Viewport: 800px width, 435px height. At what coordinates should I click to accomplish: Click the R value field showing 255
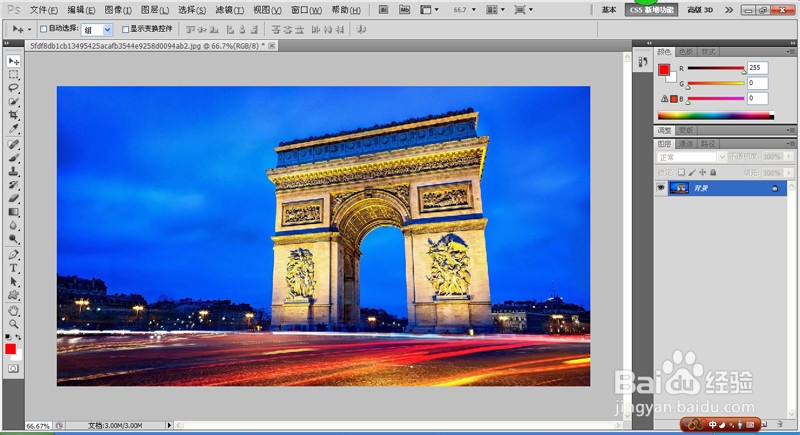point(758,67)
